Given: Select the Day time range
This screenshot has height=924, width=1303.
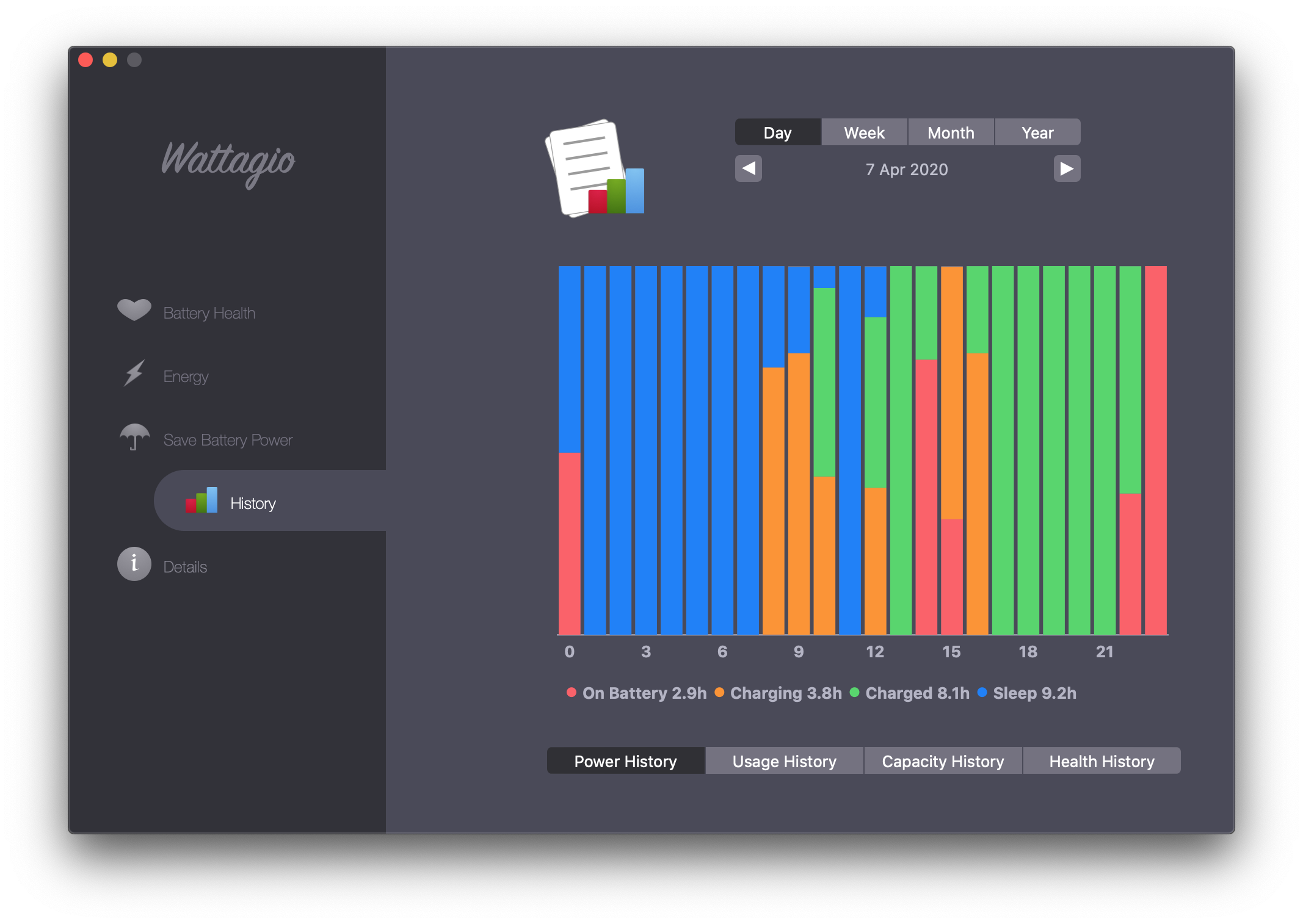Looking at the screenshot, I should [777, 132].
